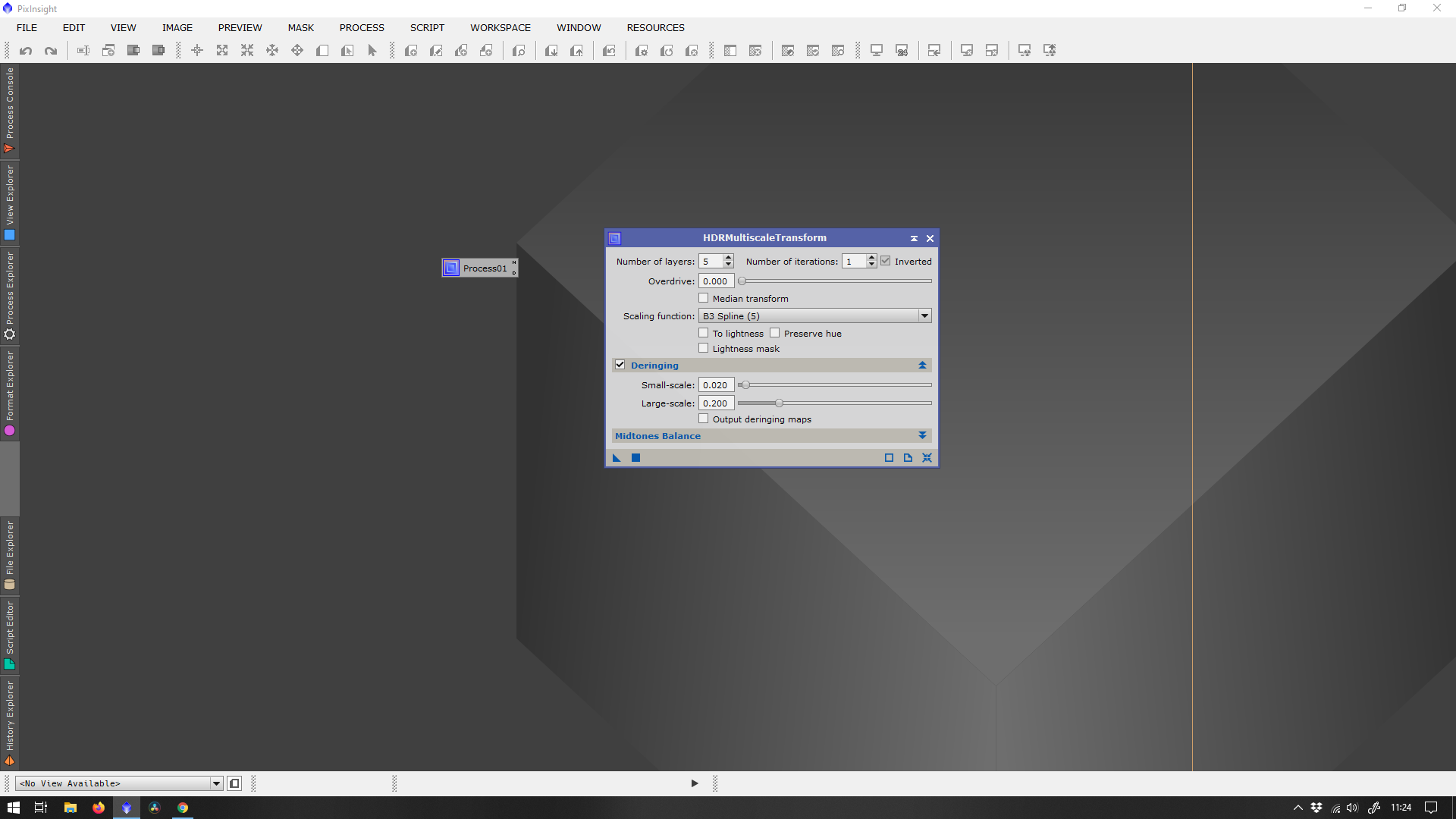Decrease Number of iterations with down arrow

[x=871, y=265]
